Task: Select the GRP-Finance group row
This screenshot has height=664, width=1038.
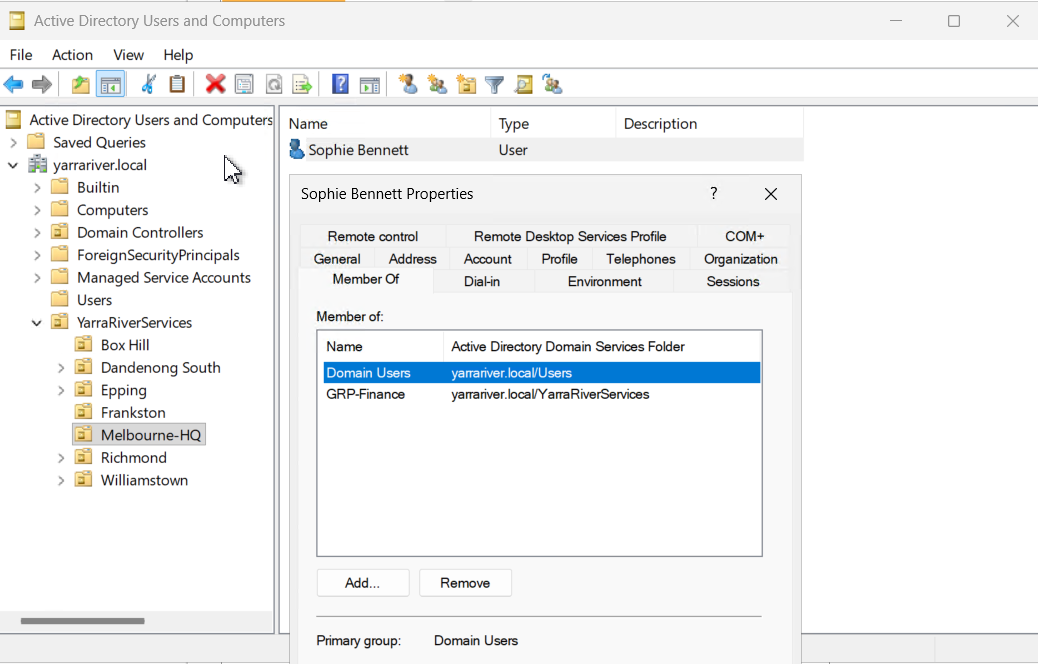Action: coord(542,394)
